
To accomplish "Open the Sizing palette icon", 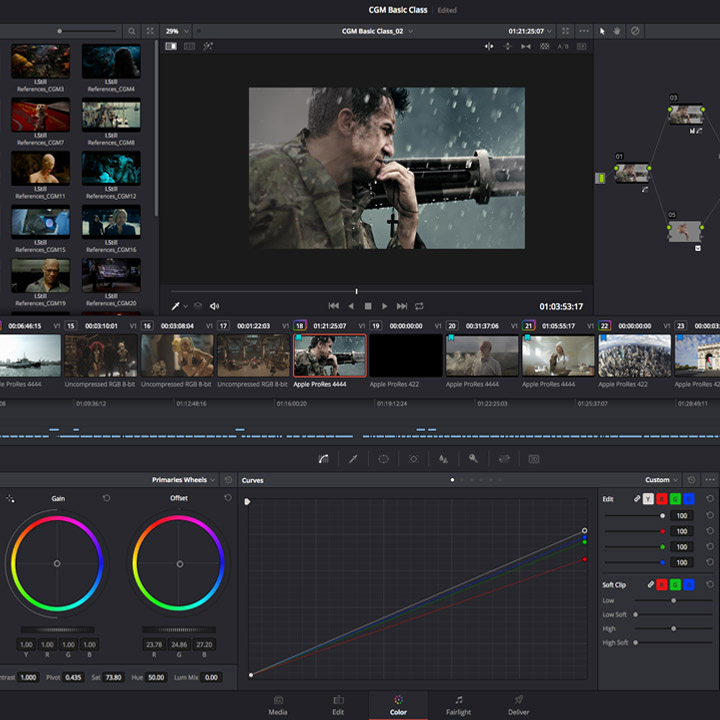I will click(x=504, y=459).
